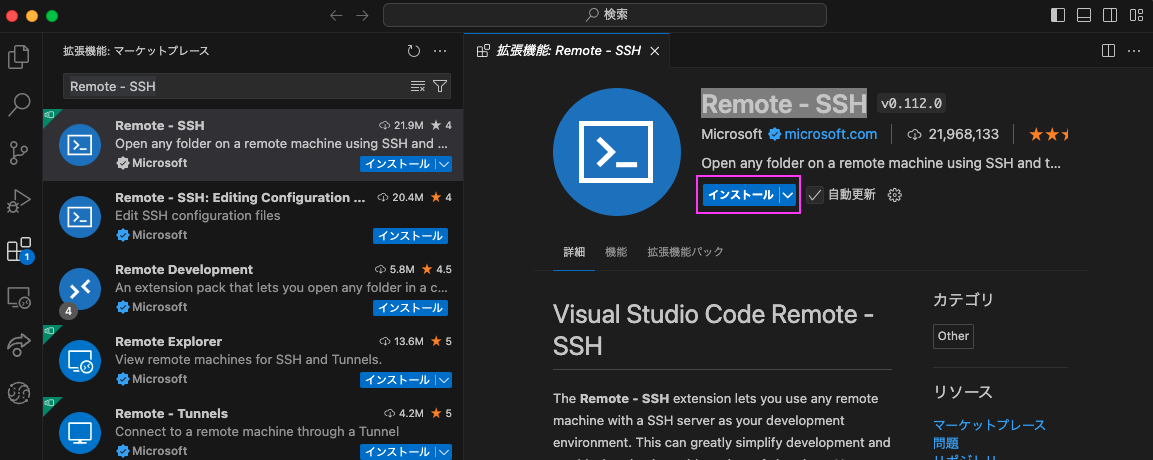The image size is (1153, 460).
Task: Open Remote Explorer in activity bar
Action: click(19, 297)
